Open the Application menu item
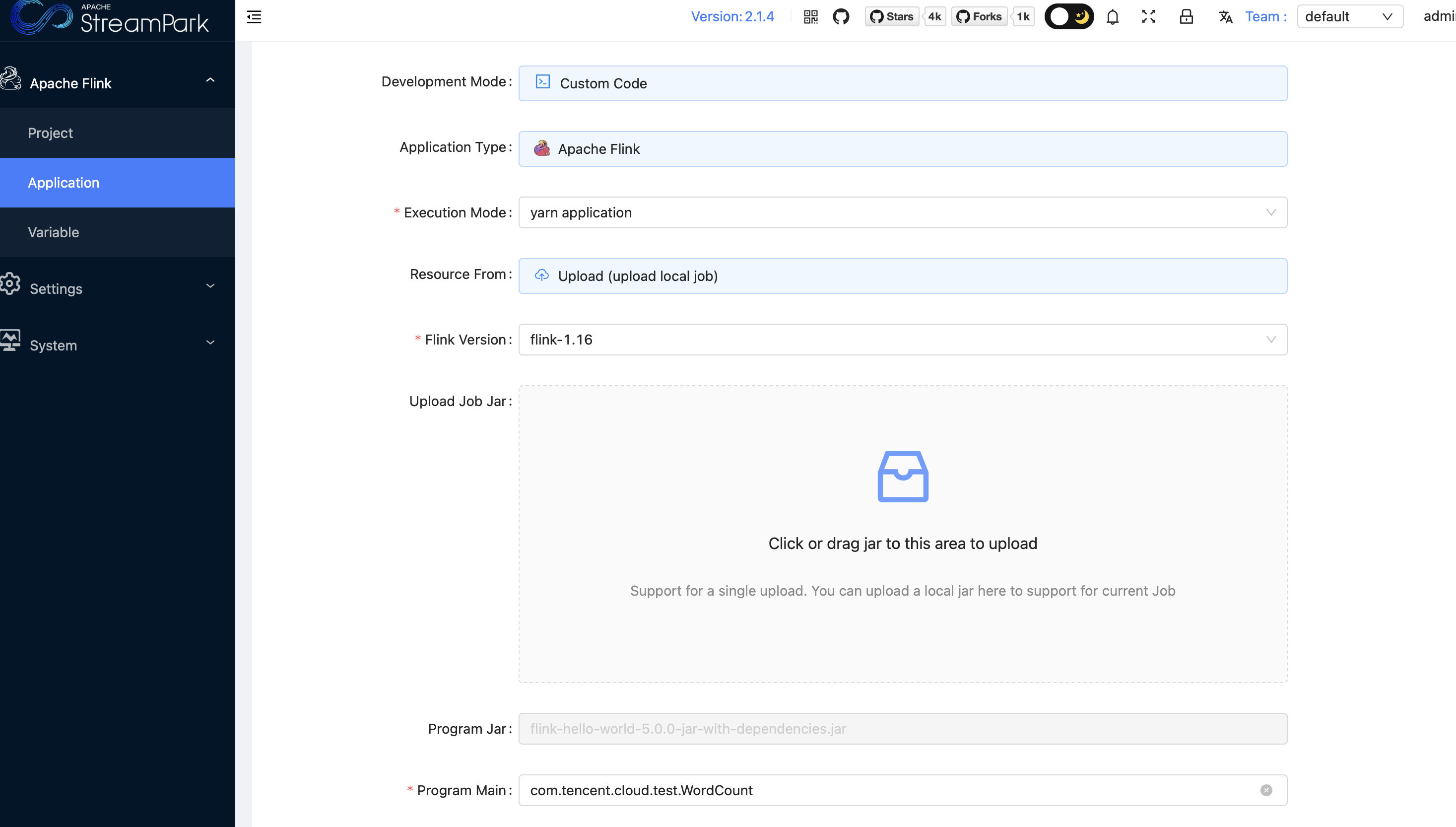This screenshot has height=827, width=1456. point(118,183)
